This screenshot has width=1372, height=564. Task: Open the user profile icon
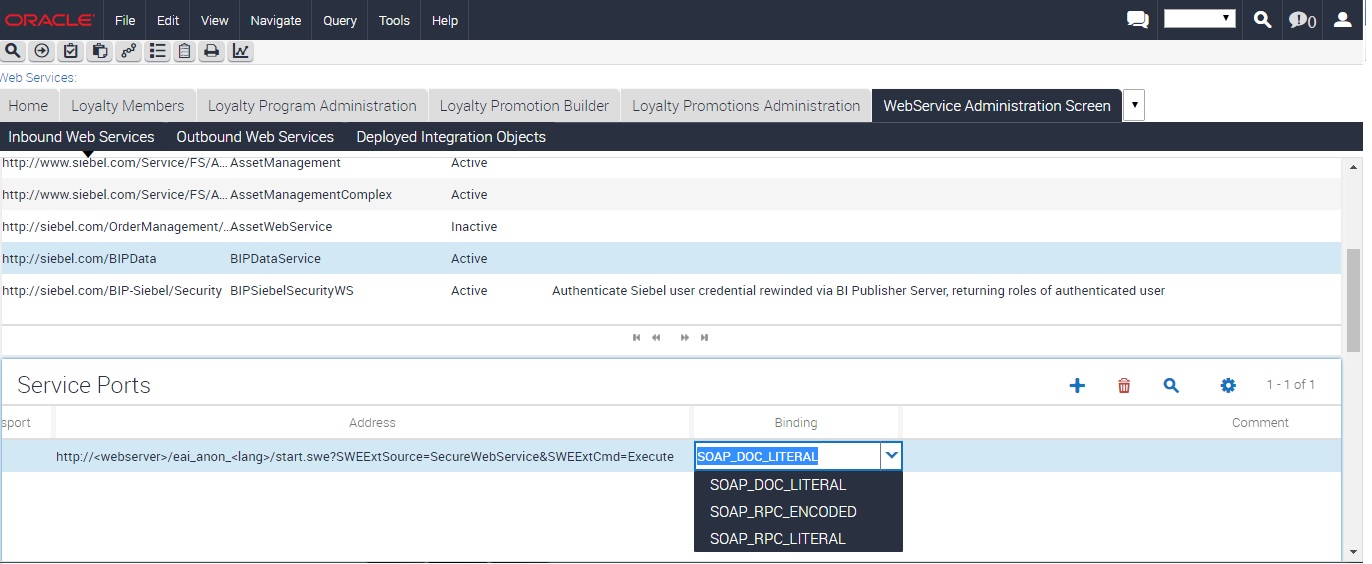pyautogui.click(x=1343, y=20)
